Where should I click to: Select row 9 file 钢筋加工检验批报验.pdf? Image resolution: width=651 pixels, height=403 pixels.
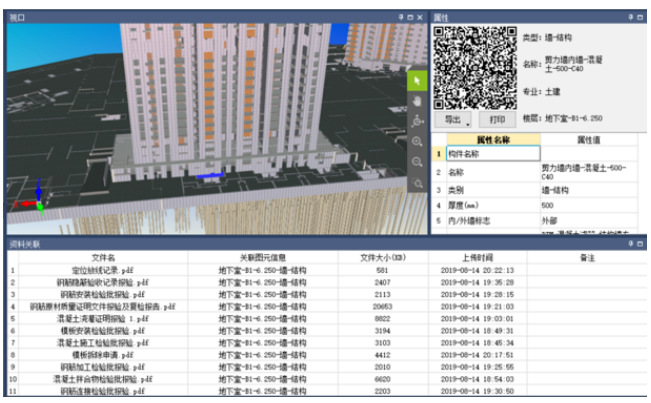pos(103,367)
